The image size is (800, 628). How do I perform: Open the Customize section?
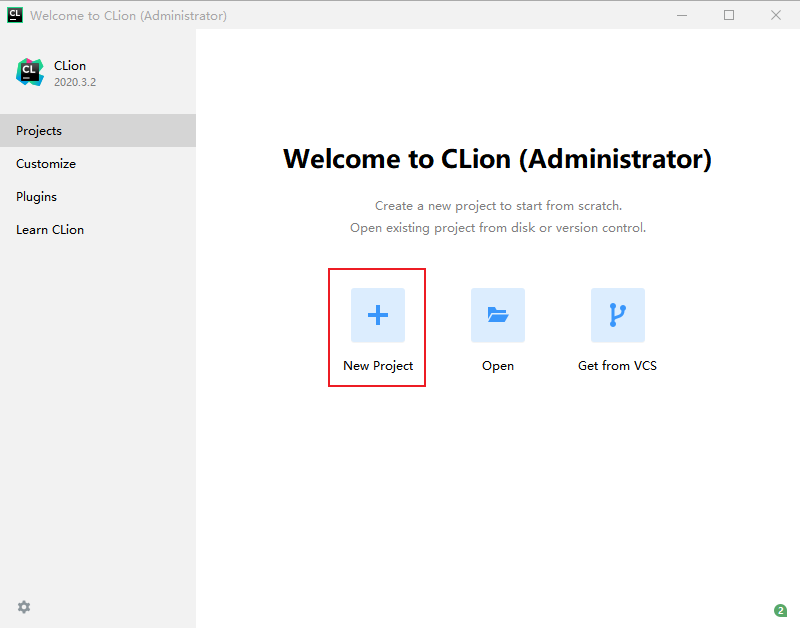45,163
